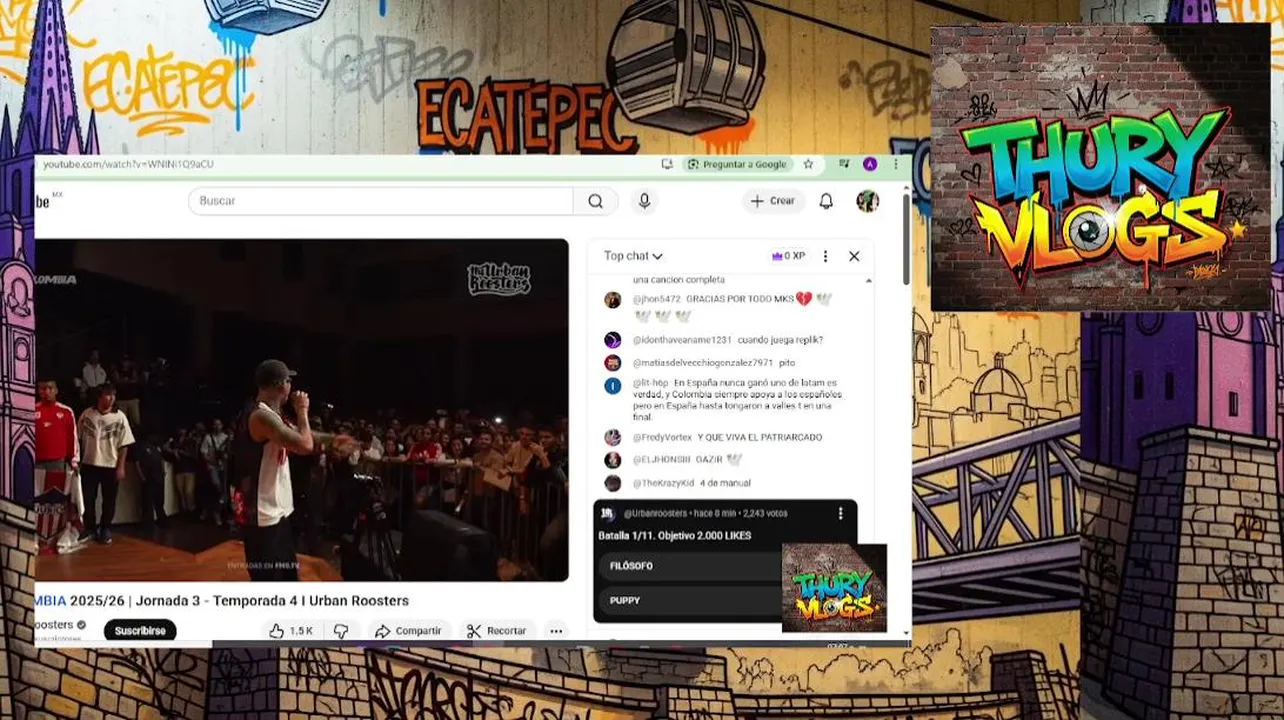
Task: Click the @TheKrazyKid username in chat
Action: pos(662,483)
